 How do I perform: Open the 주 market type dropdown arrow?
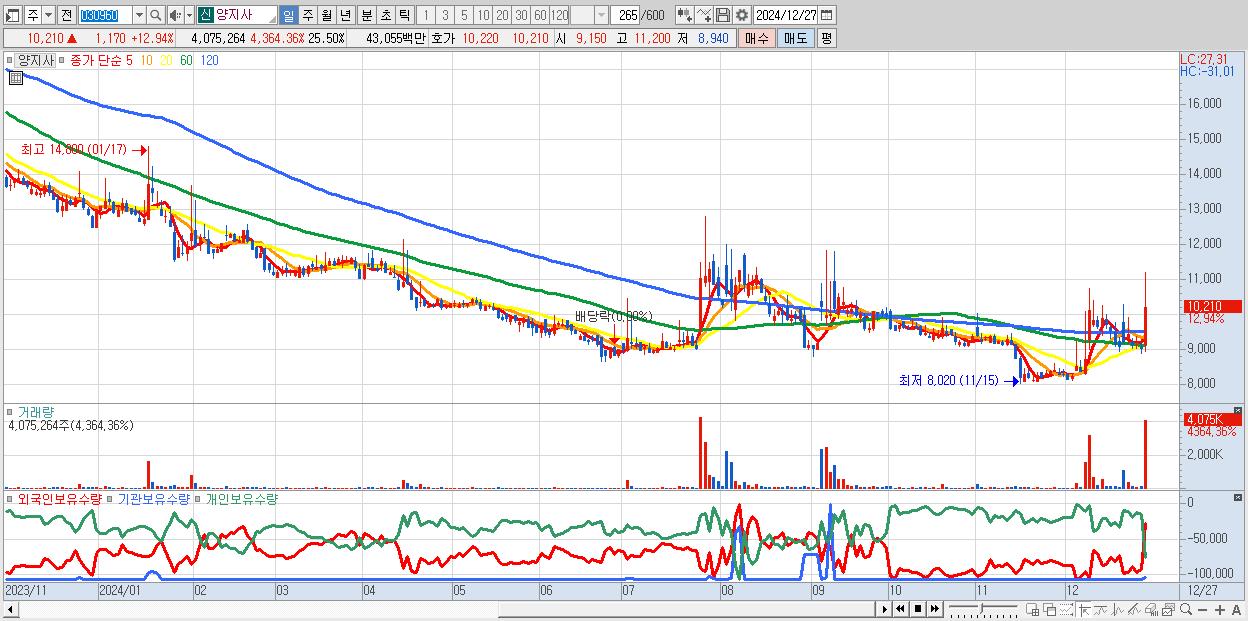point(49,15)
